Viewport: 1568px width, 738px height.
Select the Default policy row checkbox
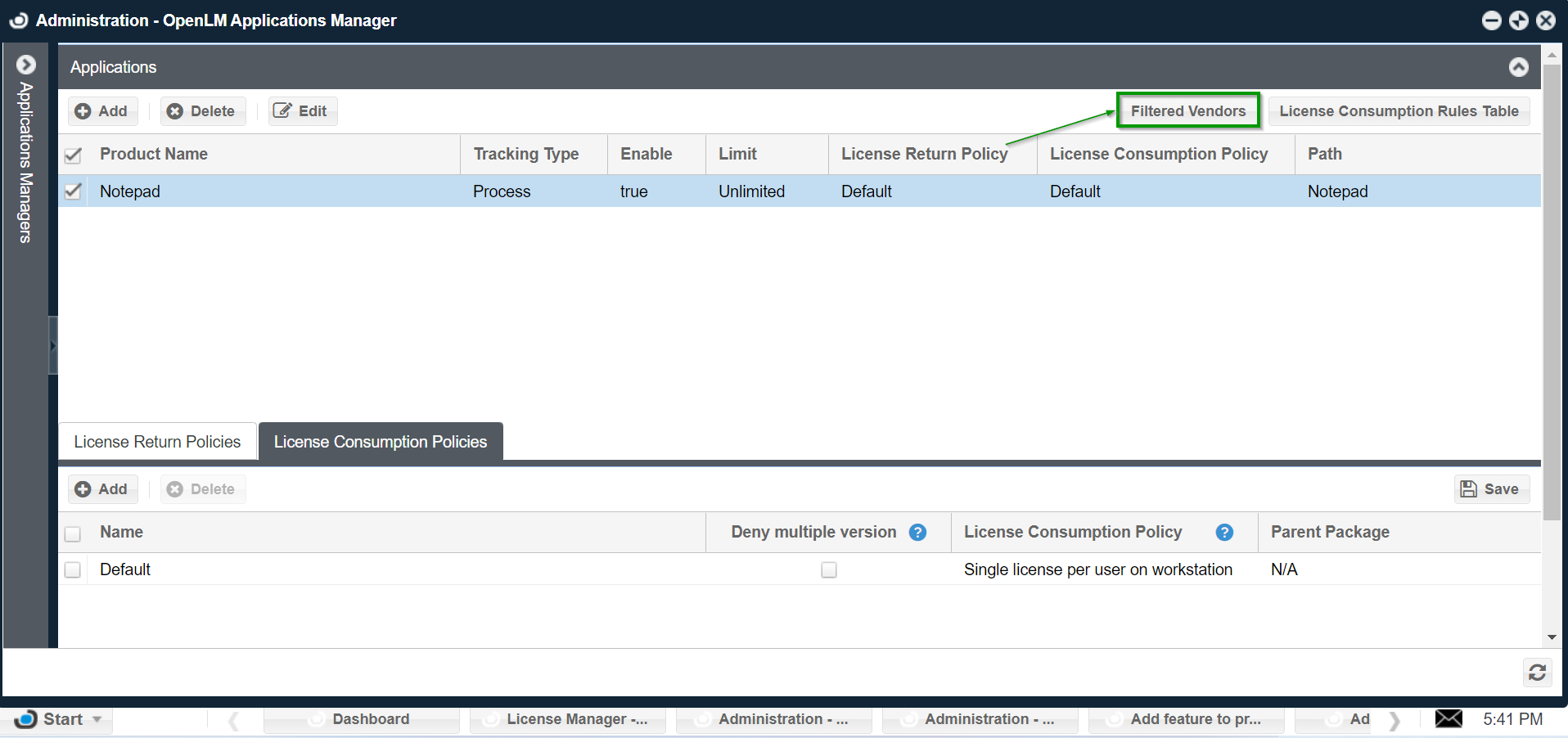[x=74, y=569]
